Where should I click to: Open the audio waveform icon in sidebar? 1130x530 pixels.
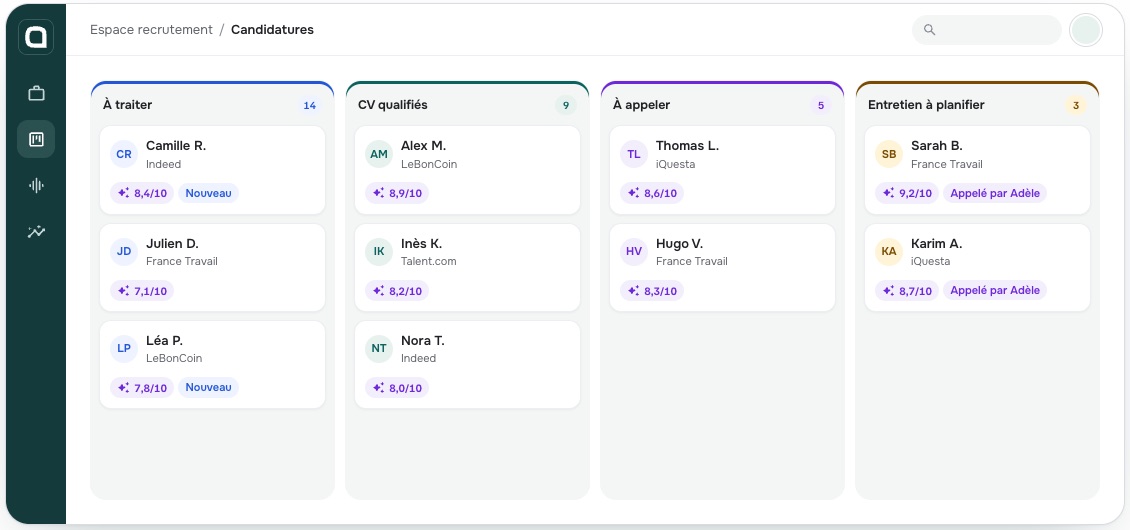(36, 185)
